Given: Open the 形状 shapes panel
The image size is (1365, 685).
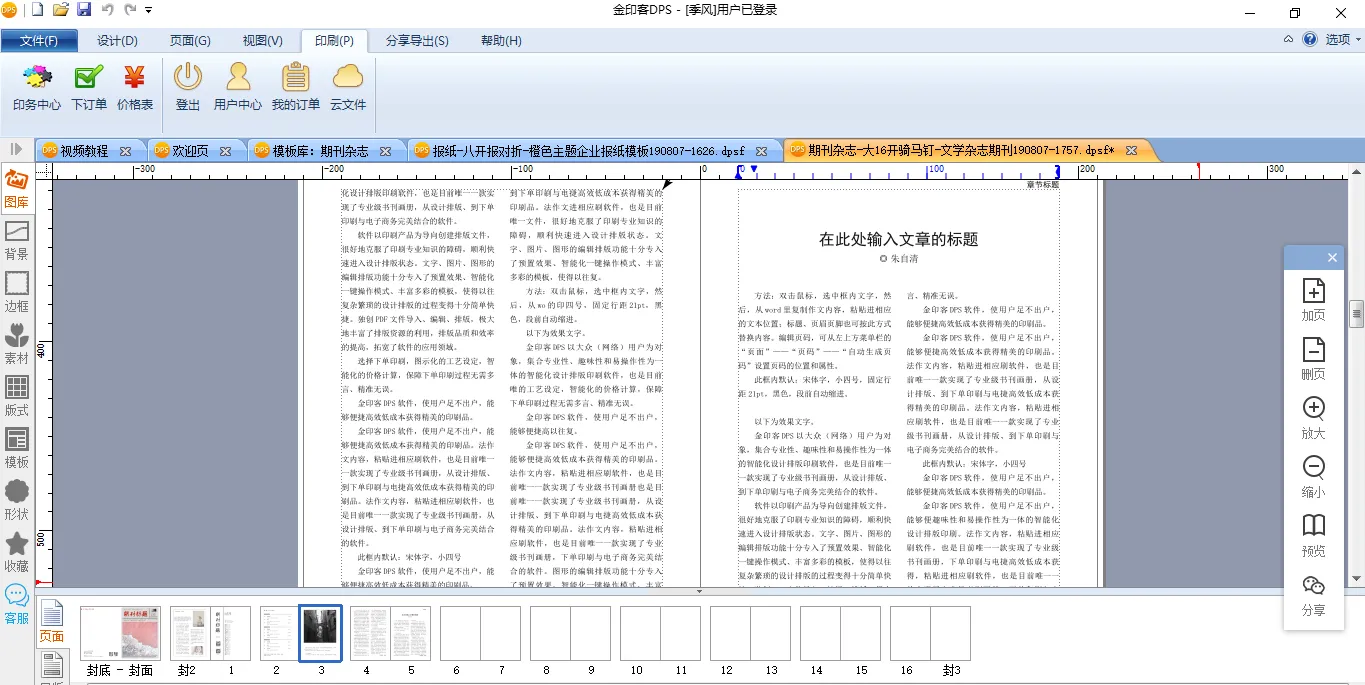Looking at the screenshot, I should point(16,500).
